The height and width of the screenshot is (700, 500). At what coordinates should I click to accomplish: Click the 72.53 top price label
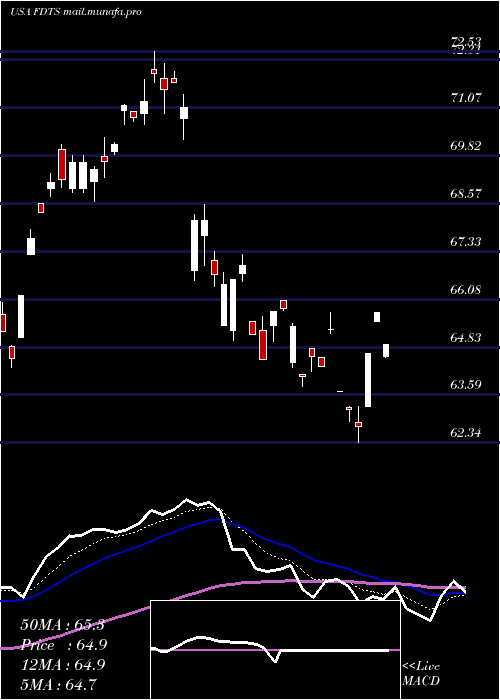(466, 43)
